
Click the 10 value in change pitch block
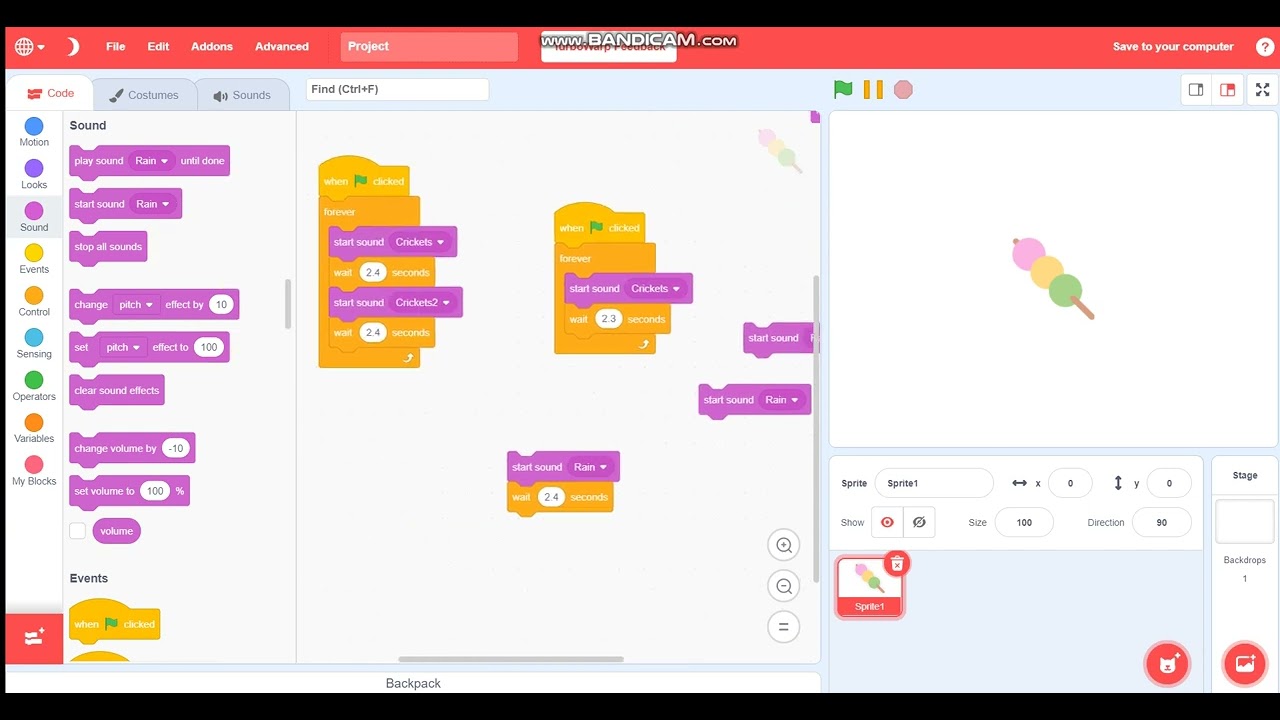click(x=221, y=305)
